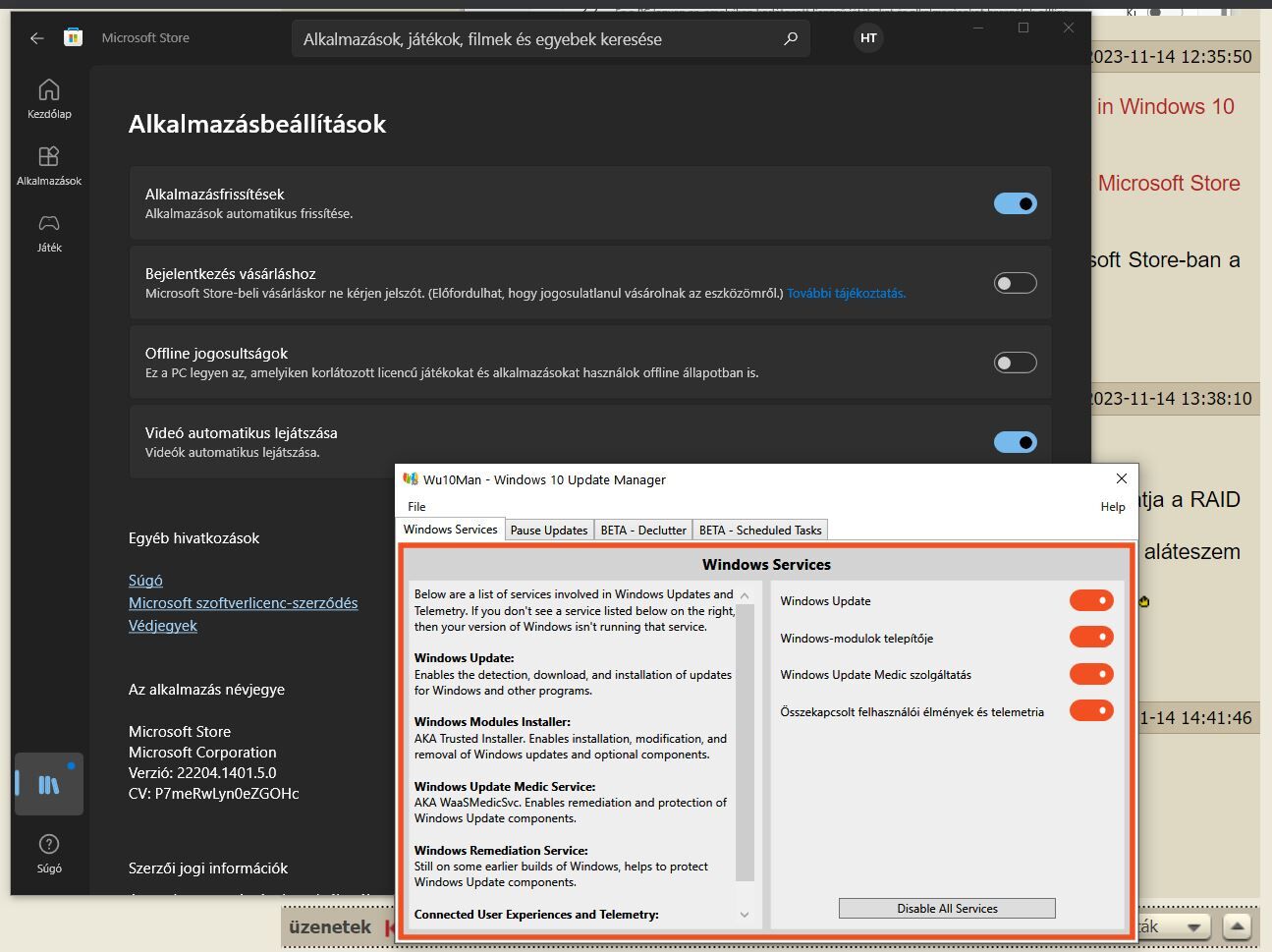Open the Microsoft Store logo icon
Image resolution: width=1272 pixels, height=952 pixels.
click(x=73, y=37)
